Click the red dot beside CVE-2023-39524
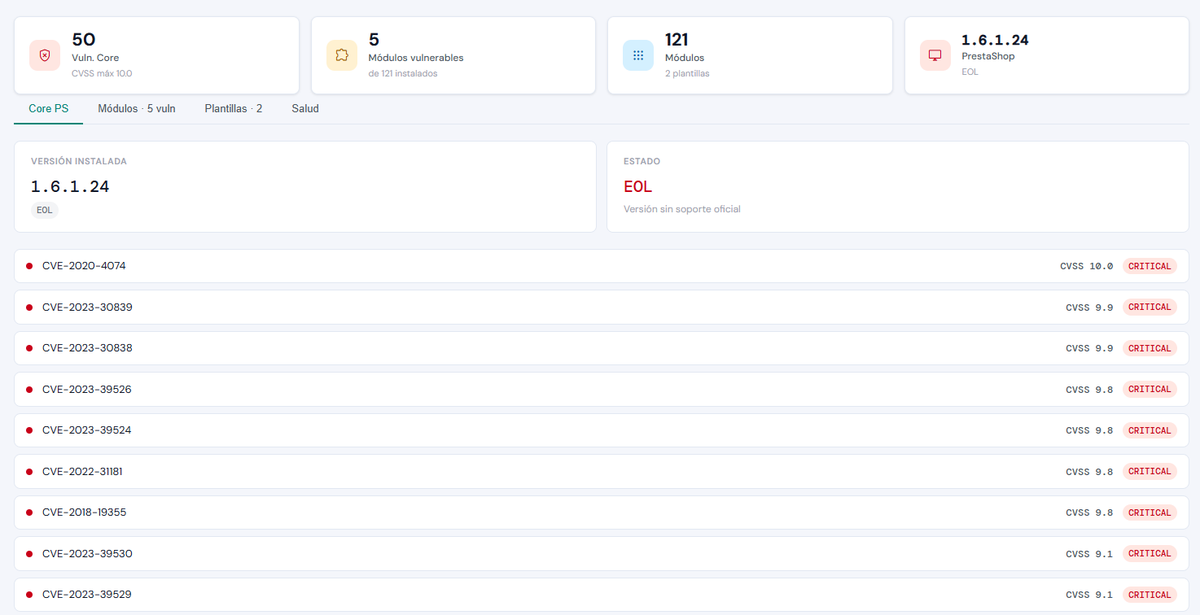 tap(29, 430)
